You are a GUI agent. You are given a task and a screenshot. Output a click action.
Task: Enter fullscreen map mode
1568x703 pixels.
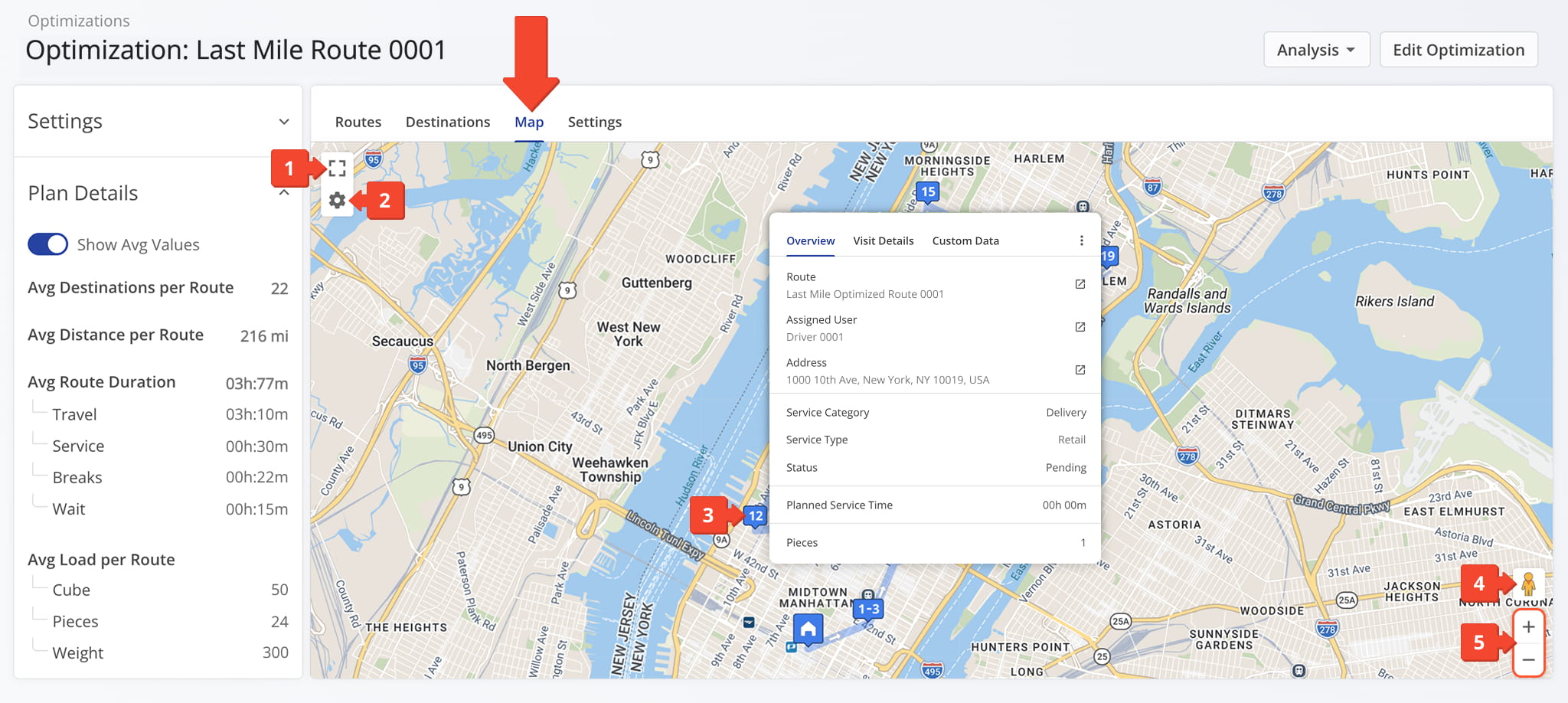tap(337, 168)
